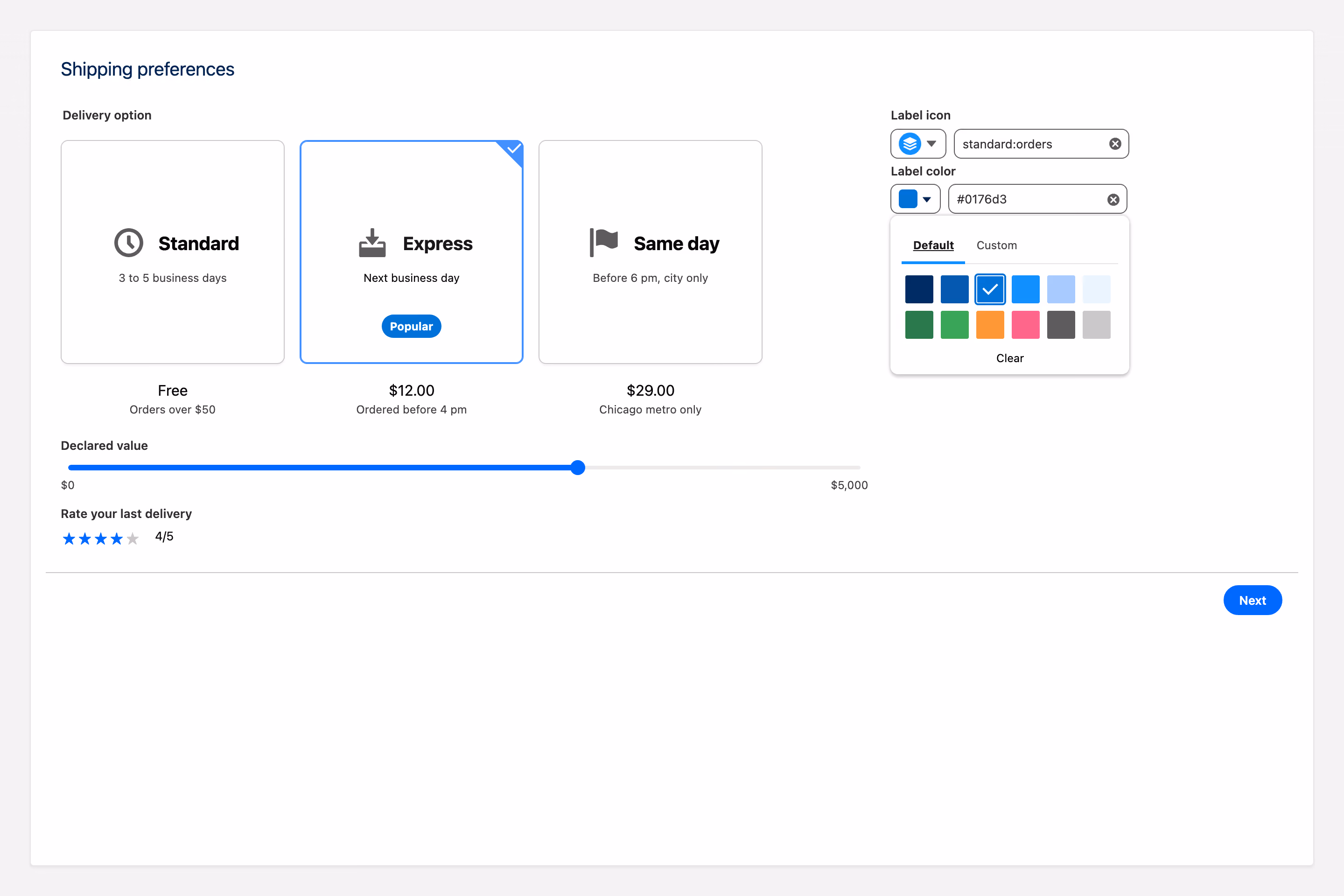Click the fourth rating star
This screenshot has height=896, width=1344.
click(117, 538)
